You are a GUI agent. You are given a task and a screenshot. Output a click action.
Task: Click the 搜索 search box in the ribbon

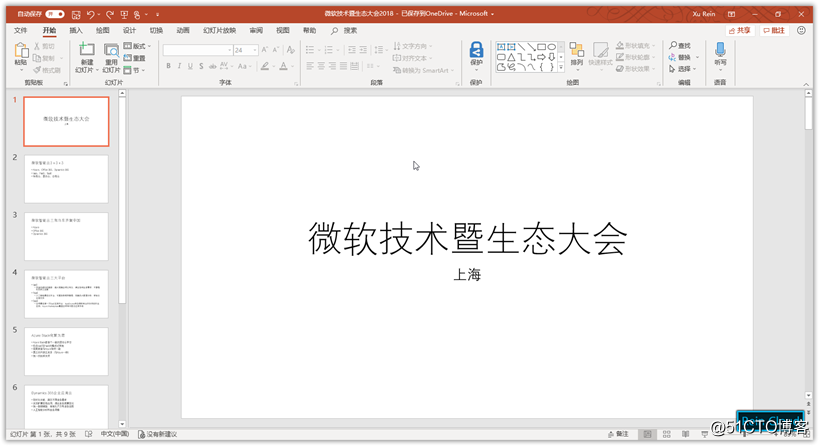345,30
